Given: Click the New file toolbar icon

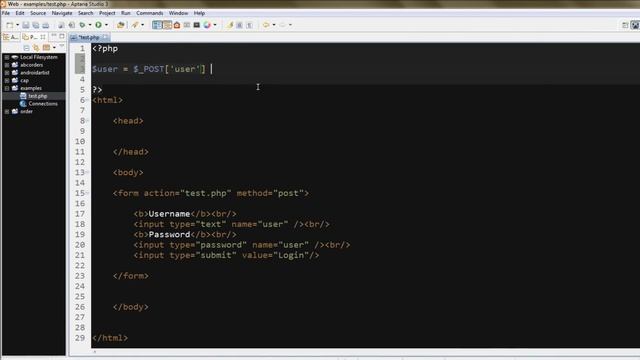Looking at the screenshot, I should pos(9,25).
